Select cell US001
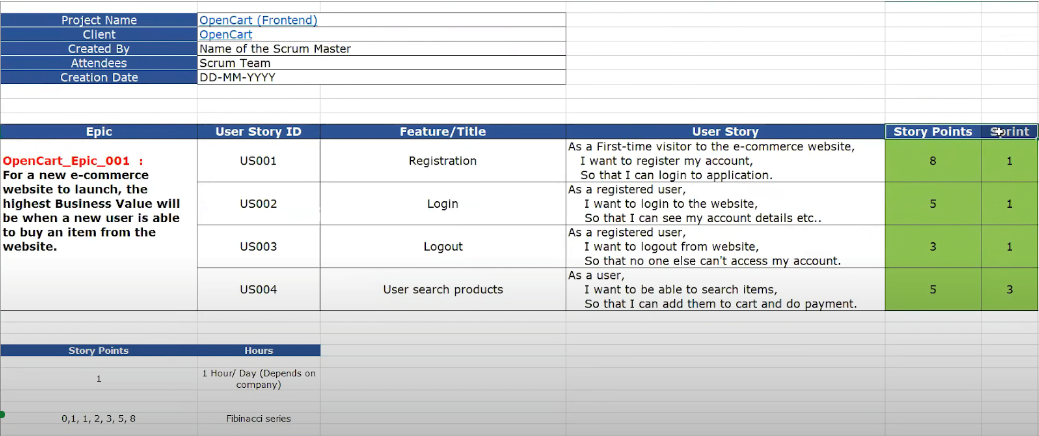The height and width of the screenshot is (436, 1039). (258, 161)
